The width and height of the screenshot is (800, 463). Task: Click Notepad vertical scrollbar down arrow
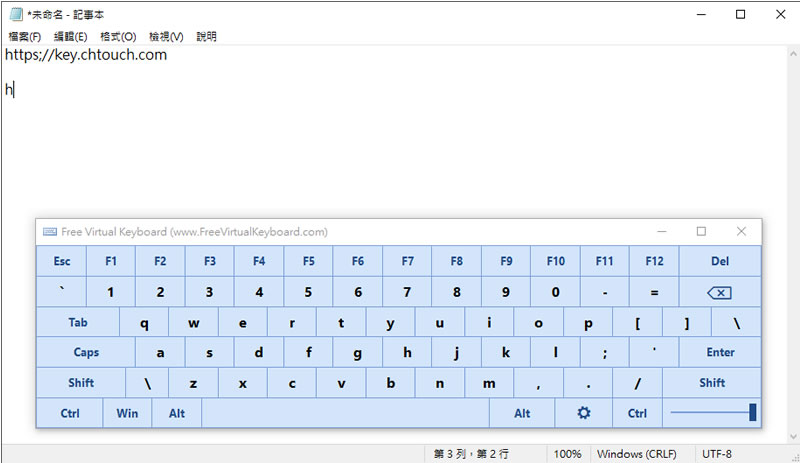(x=793, y=436)
